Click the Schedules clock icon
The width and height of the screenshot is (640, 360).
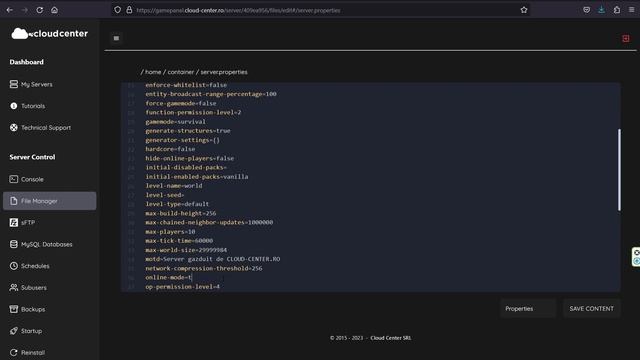pos(13,266)
